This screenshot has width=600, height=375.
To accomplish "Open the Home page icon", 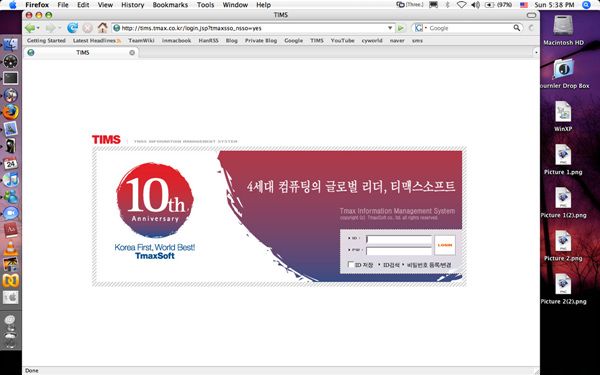I will [x=102, y=28].
